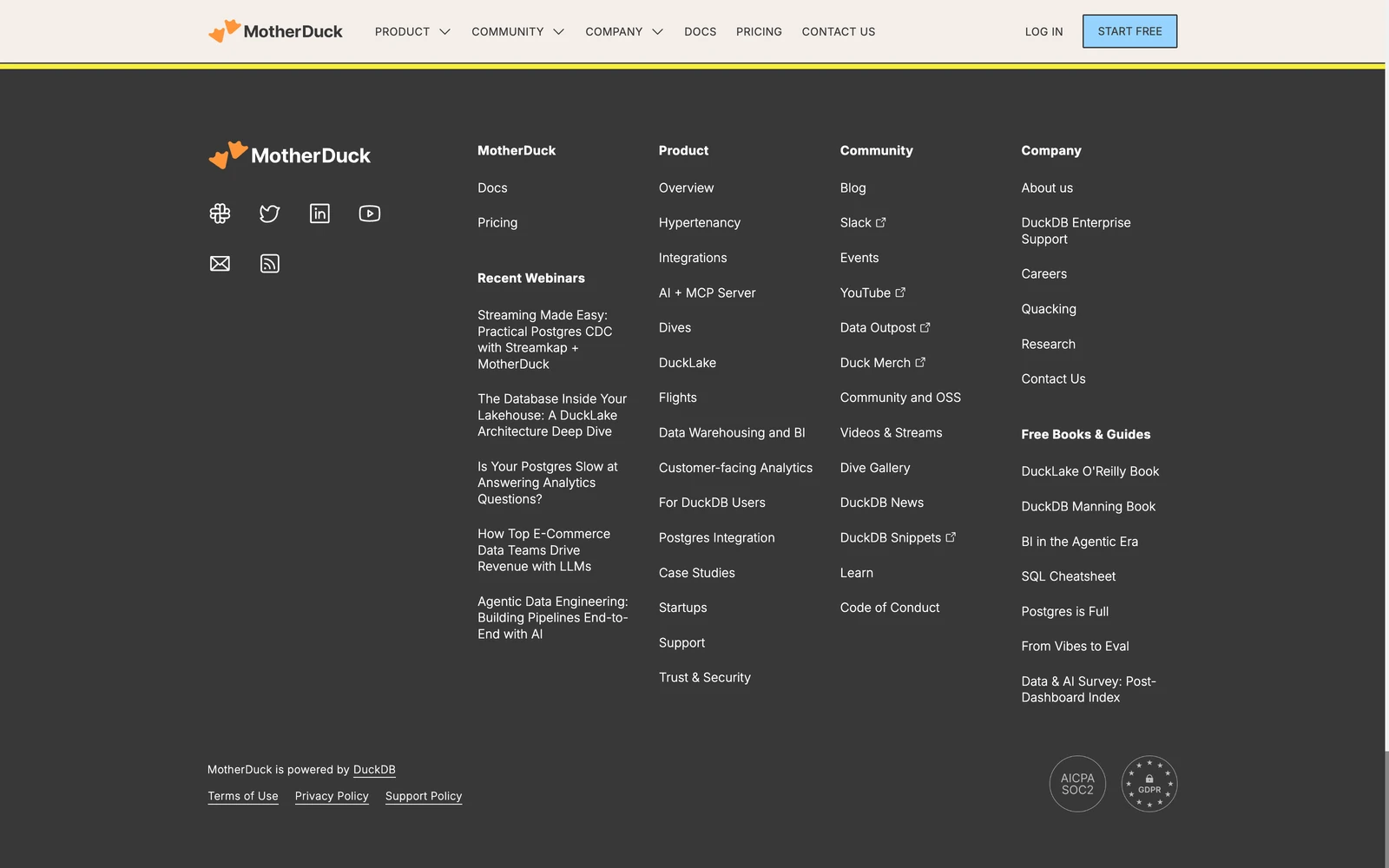Open Agentic Data Engineering webinar
Screen dimensions: 1389x868
553,617
